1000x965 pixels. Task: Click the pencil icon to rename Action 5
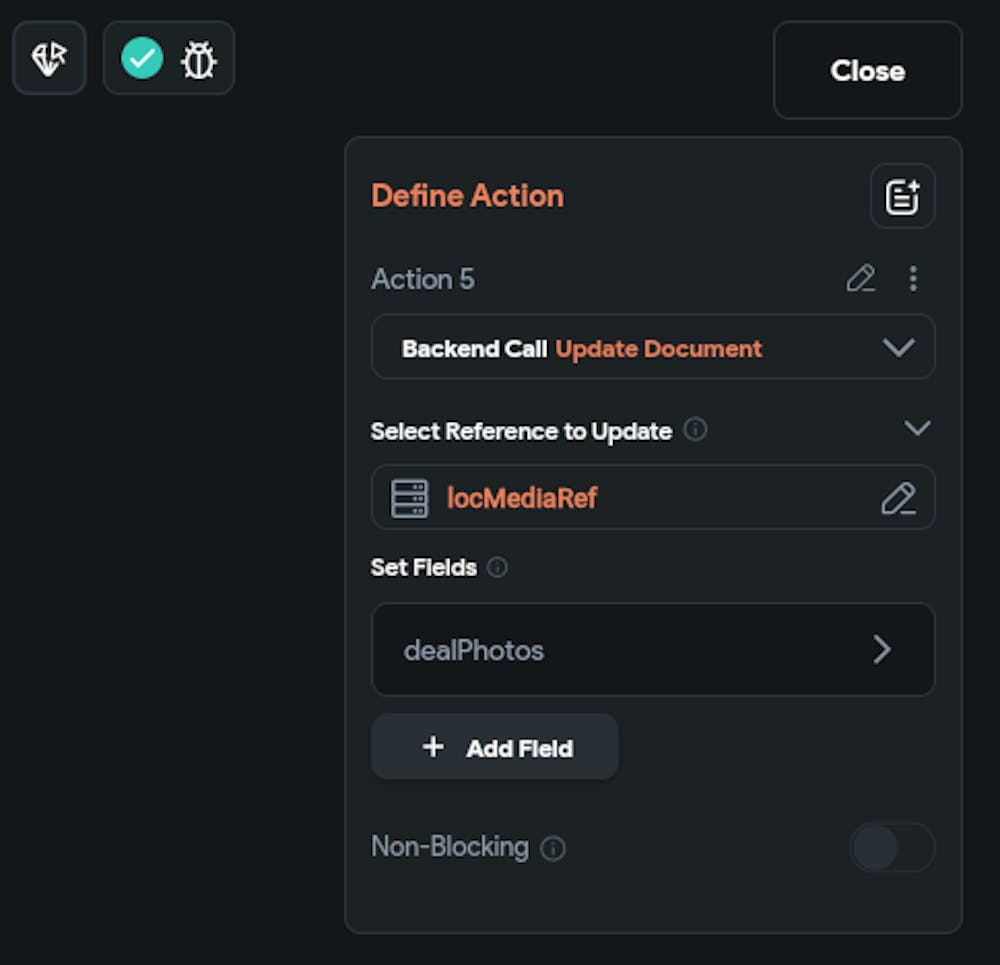[860, 279]
